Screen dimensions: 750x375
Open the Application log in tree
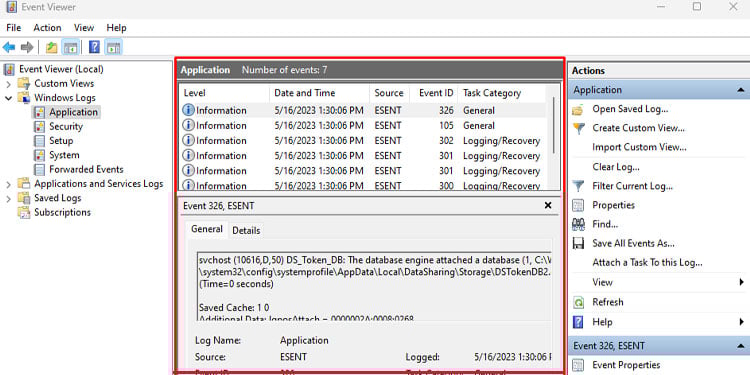coord(73,112)
